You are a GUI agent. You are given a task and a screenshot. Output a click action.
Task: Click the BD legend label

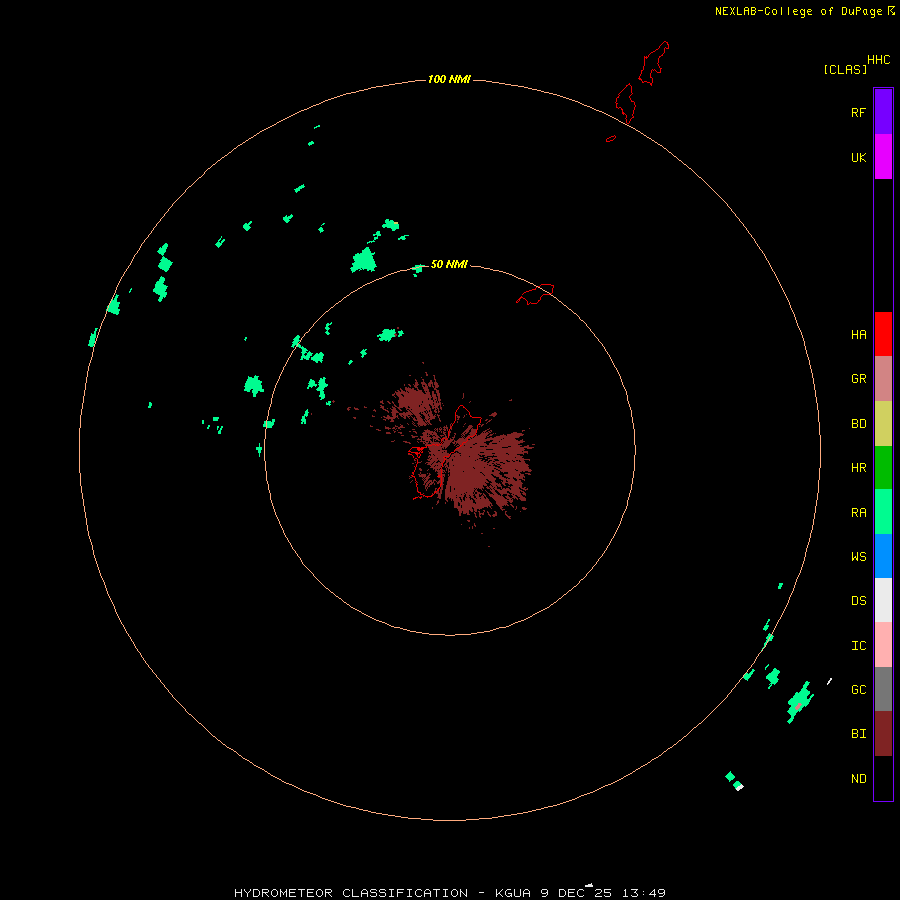[858, 424]
